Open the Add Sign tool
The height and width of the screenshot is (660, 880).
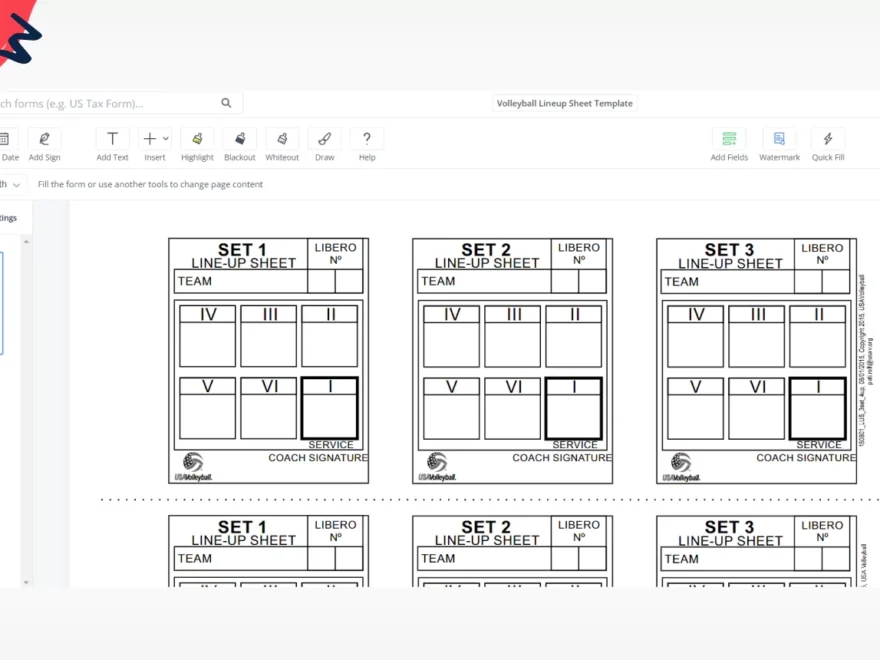44,145
